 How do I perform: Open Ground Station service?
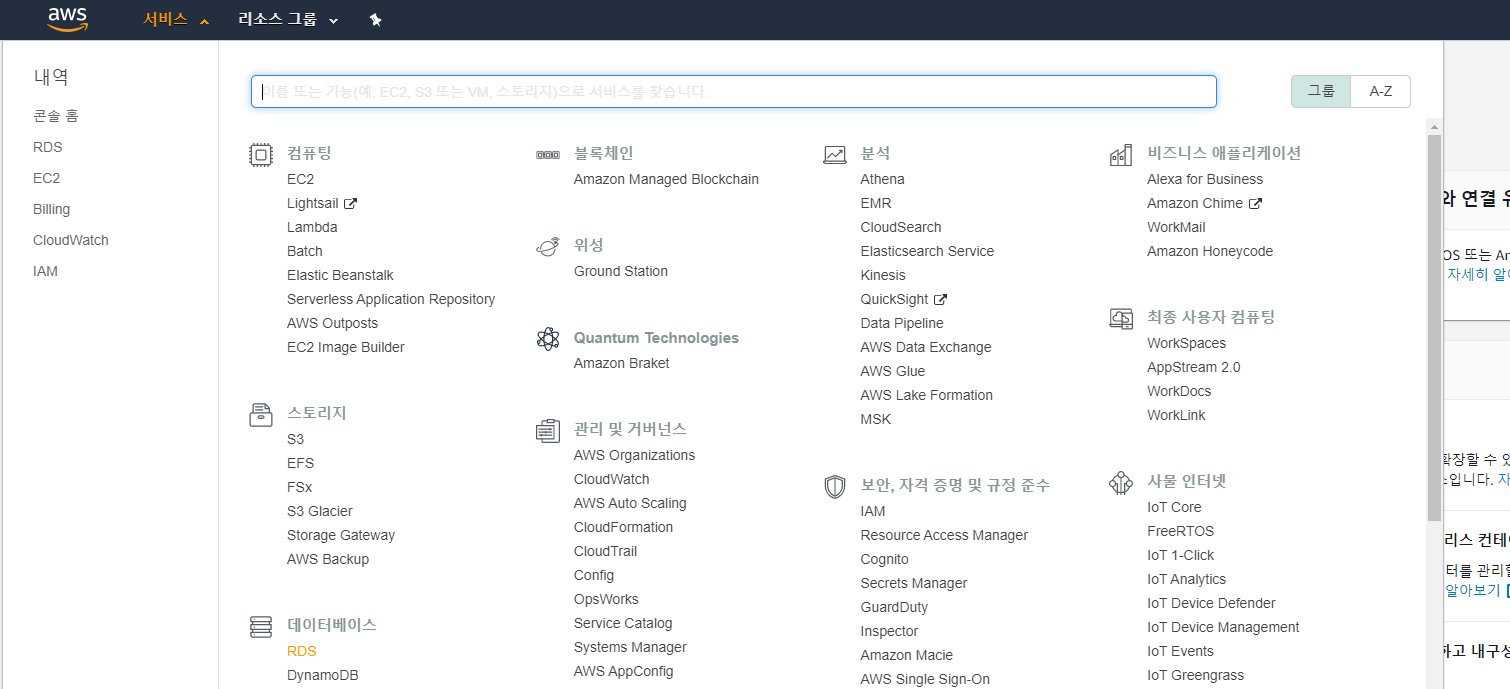click(x=621, y=271)
